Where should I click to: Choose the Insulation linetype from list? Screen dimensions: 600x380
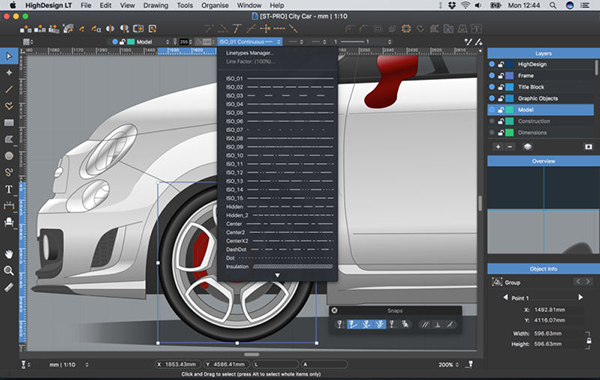(277, 266)
